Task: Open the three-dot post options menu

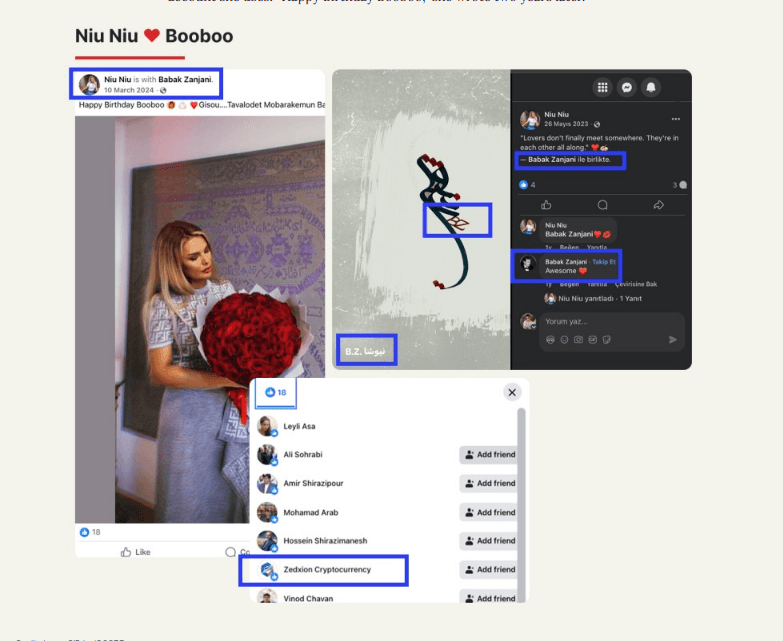Action: click(x=676, y=119)
